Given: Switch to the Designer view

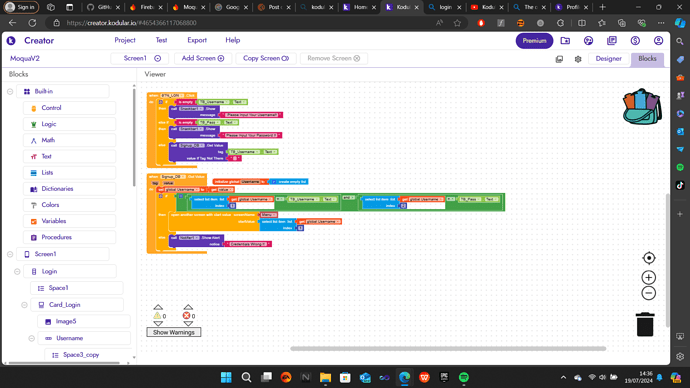Looking at the screenshot, I should pos(609,59).
